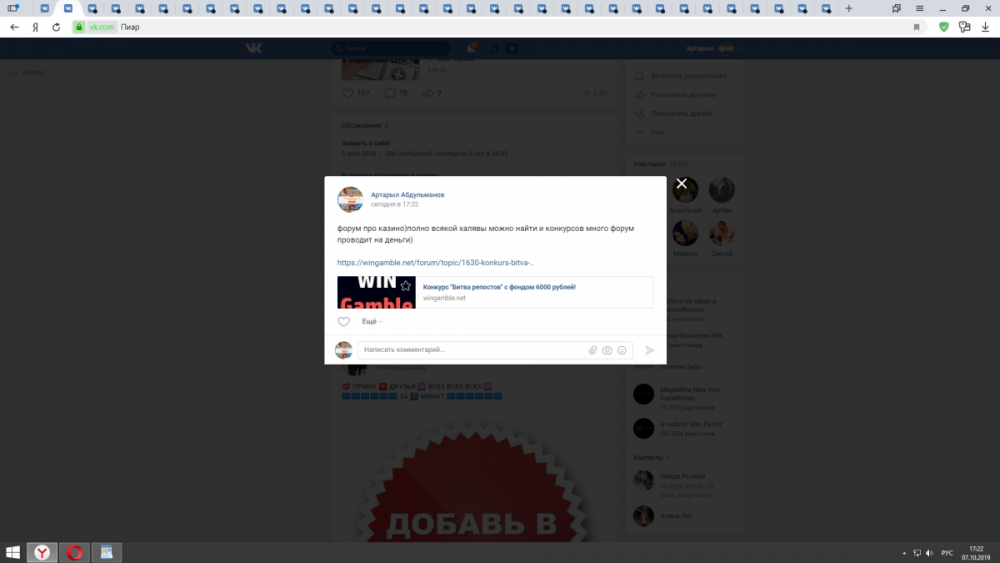Open the 'Maybelline New York' group link

pyautogui.click(x=690, y=393)
